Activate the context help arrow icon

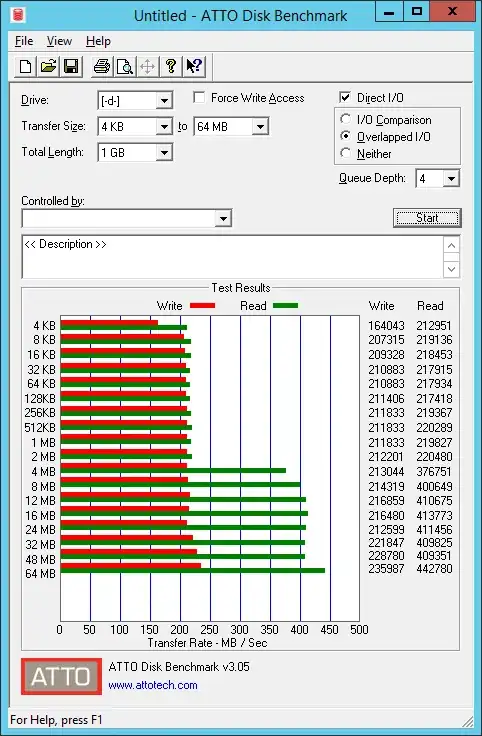coord(194,67)
